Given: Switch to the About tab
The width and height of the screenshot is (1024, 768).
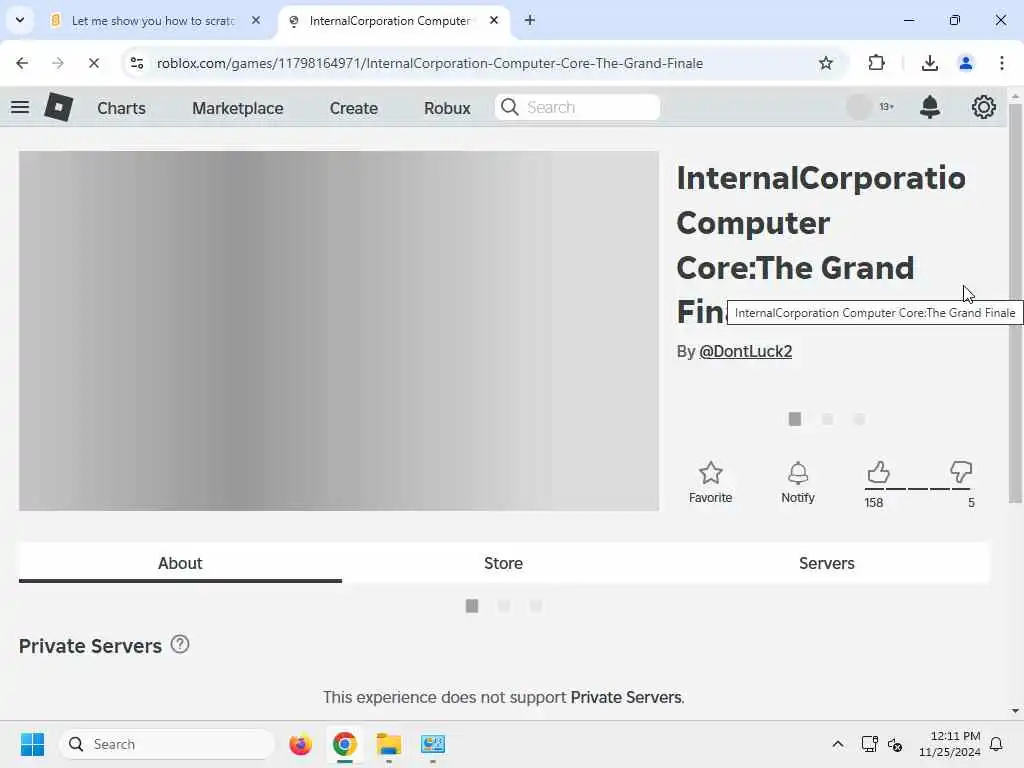Looking at the screenshot, I should tap(180, 563).
